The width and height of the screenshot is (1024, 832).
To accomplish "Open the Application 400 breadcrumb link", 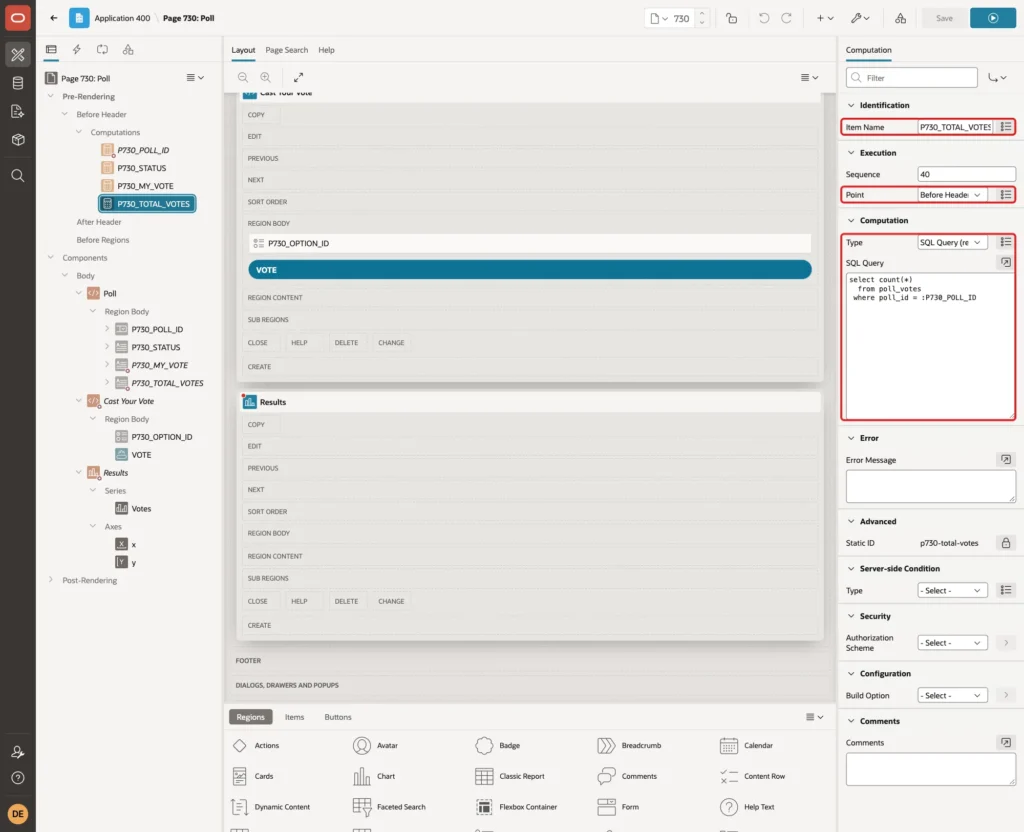I will pyautogui.click(x=122, y=18).
